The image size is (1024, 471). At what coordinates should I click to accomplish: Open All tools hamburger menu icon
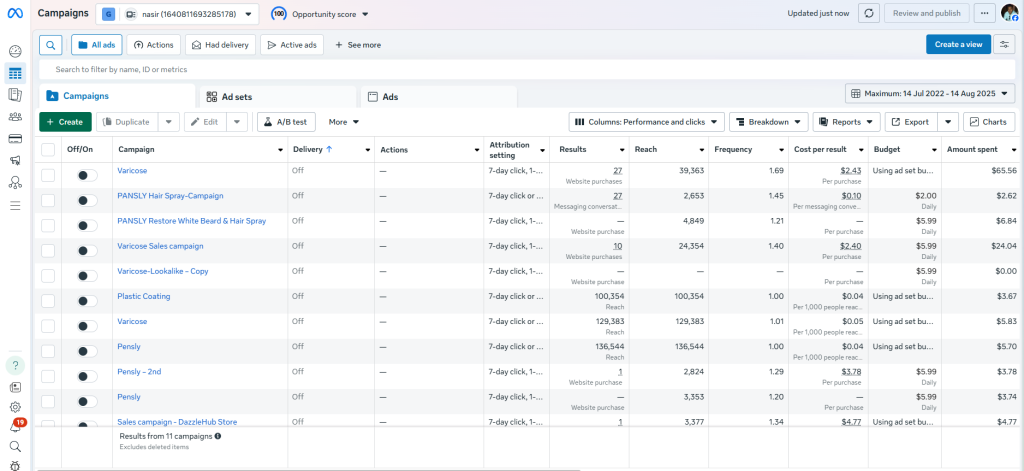tap(15, 205)
